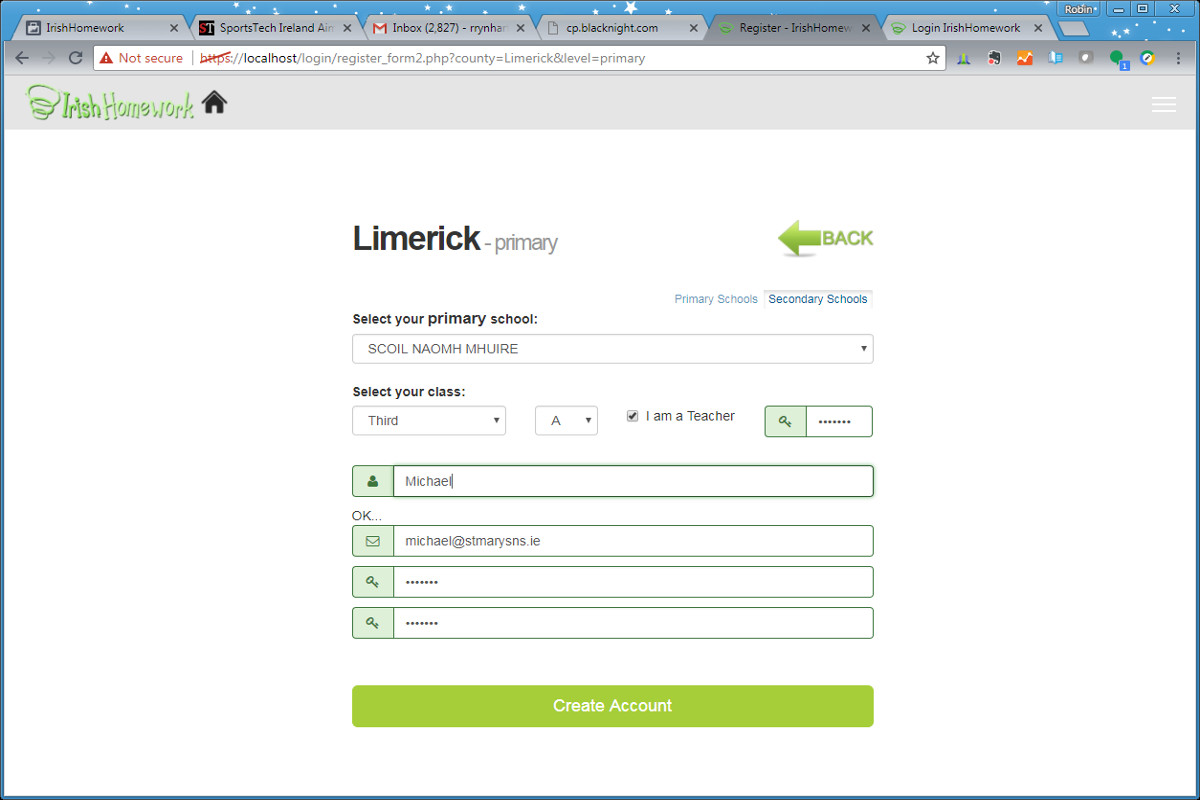Click the key icon beside the teacher password

pos(785,421)
